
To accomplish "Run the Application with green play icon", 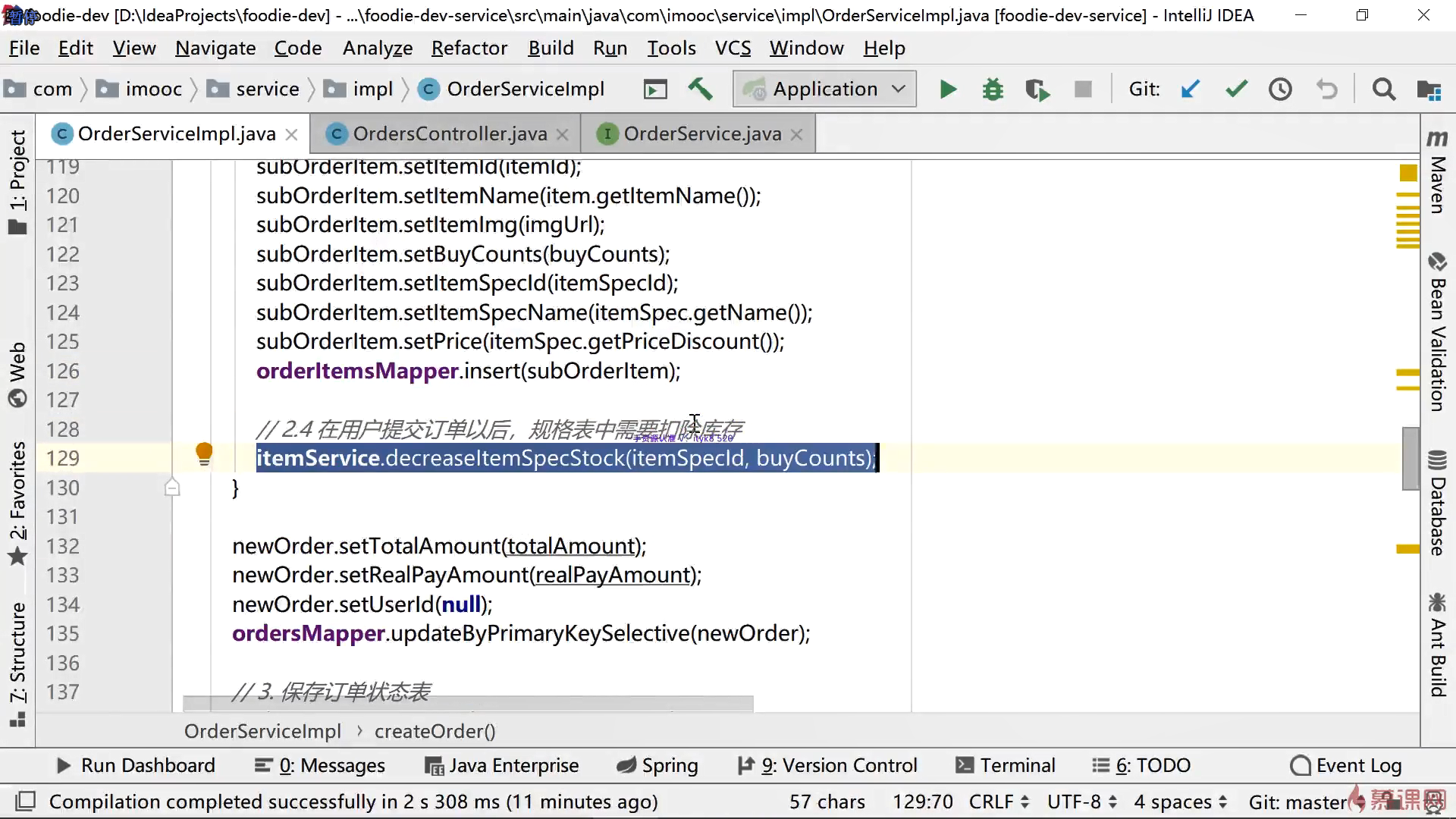I will click(947, 89).
